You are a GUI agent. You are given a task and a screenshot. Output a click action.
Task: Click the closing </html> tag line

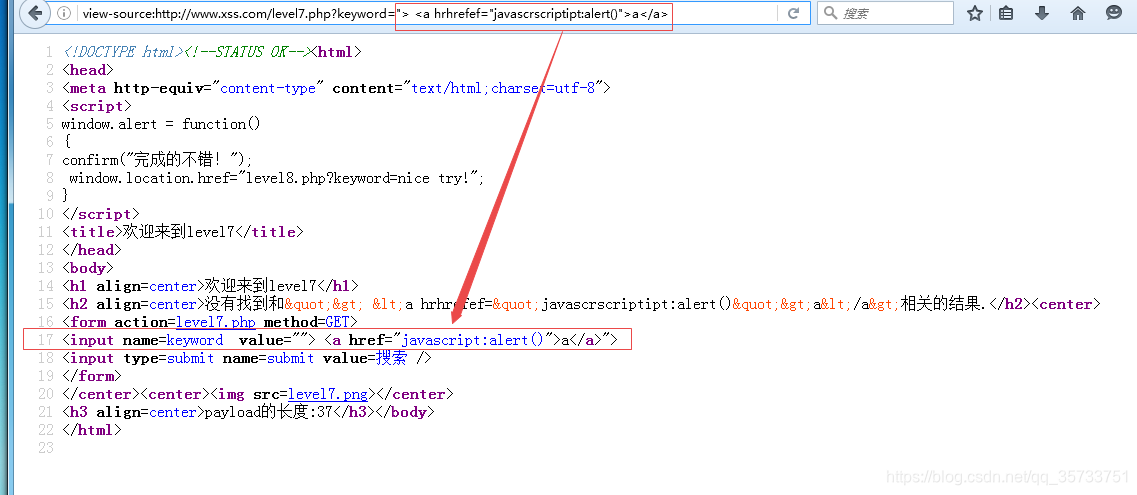click(x=91, y=430)
